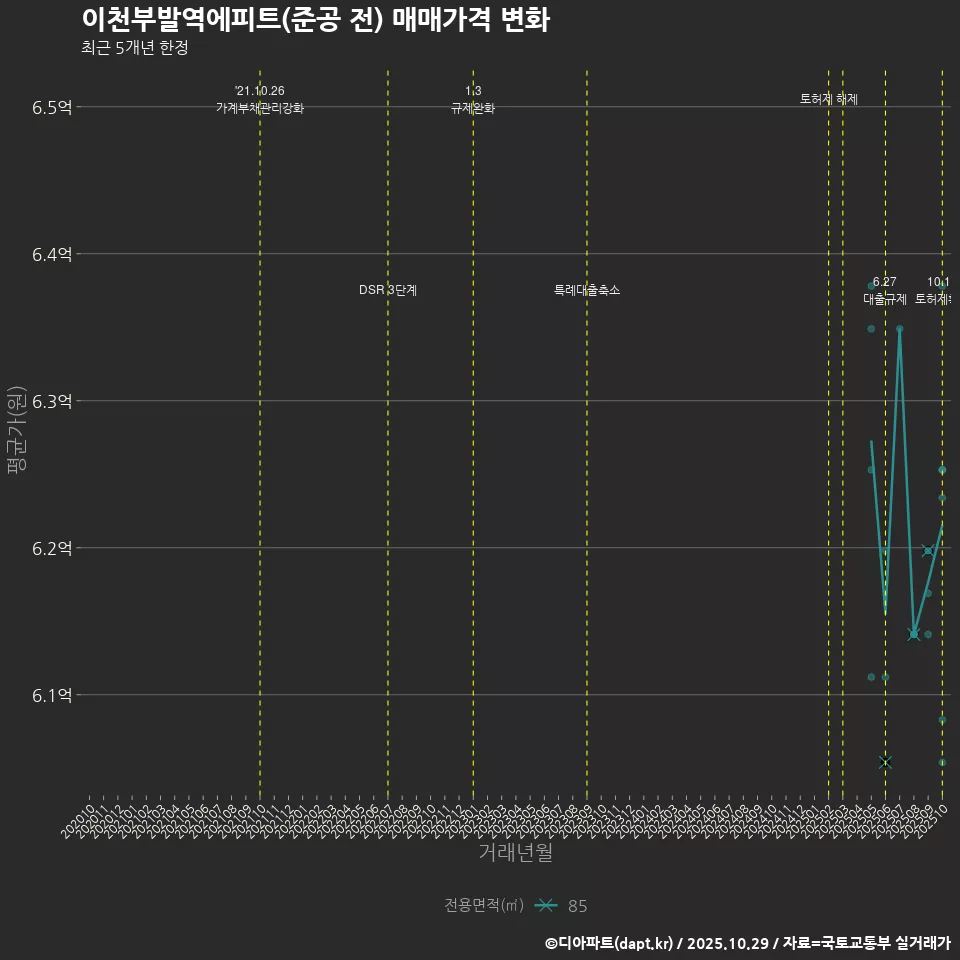The height and width of the screenshot is (960, 960).
Task: Click the 규제완화 annotation label
Action: tap(470, 106)
